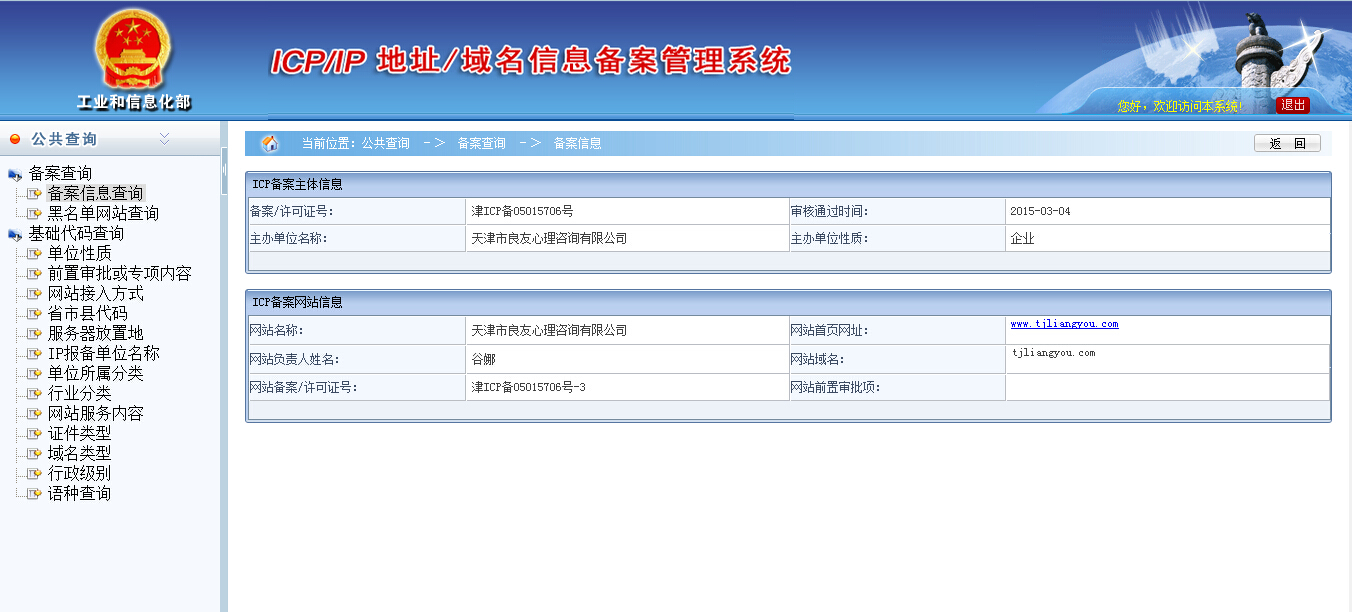Image resolution: width=1352 pixels, height=612 pixels.
Task: Click the value 津ICP备05015706号
Action: pyautogui.click(x=522, y=211)
